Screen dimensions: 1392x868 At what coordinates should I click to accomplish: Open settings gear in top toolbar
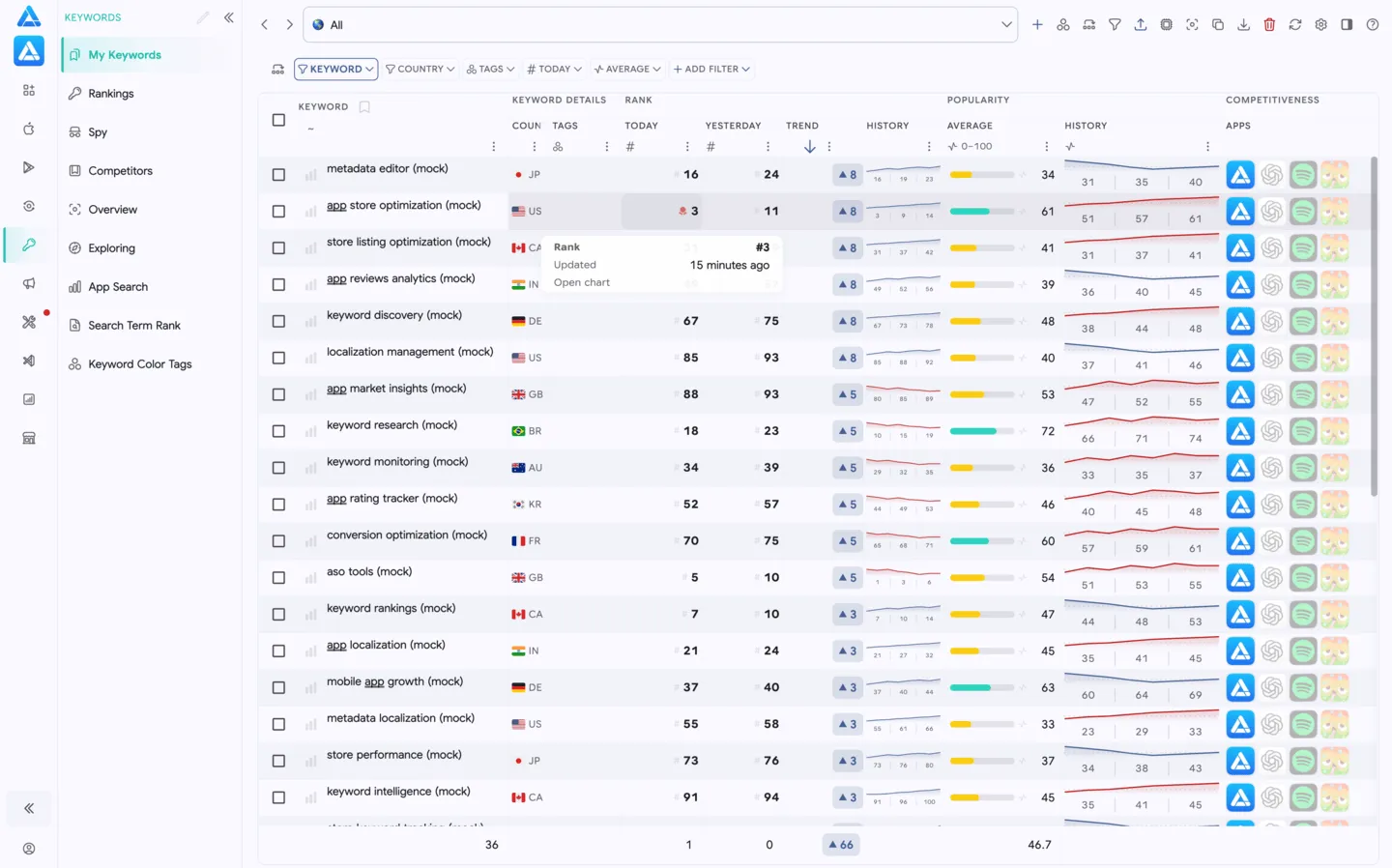tap(1321, 25)
